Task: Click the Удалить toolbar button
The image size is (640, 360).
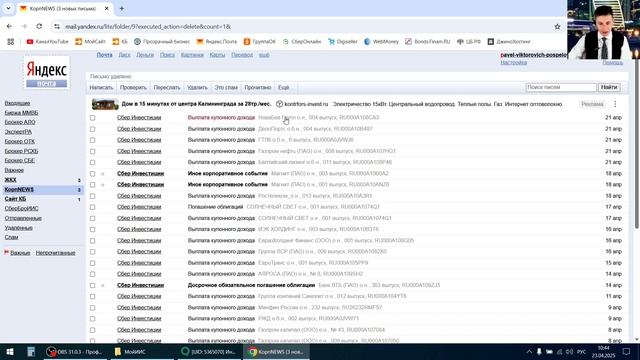Action: [x=198, y=87]
